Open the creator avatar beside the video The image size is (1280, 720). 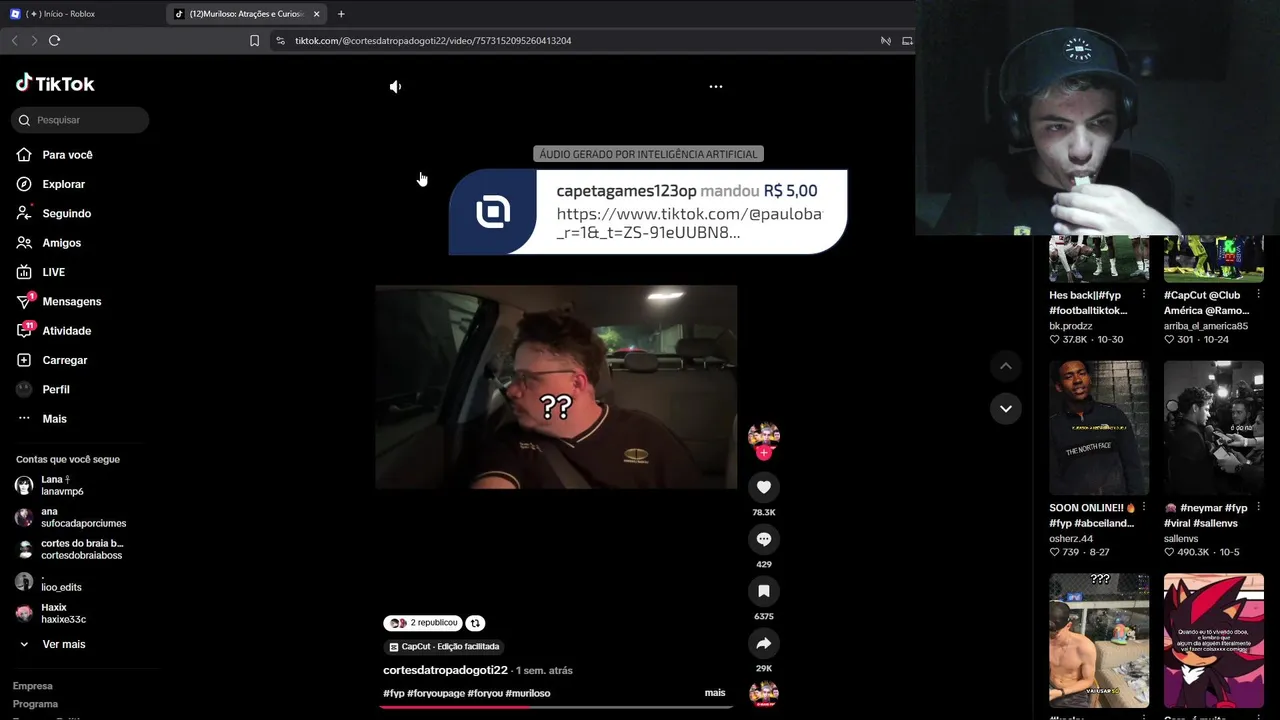pos(764,435)
